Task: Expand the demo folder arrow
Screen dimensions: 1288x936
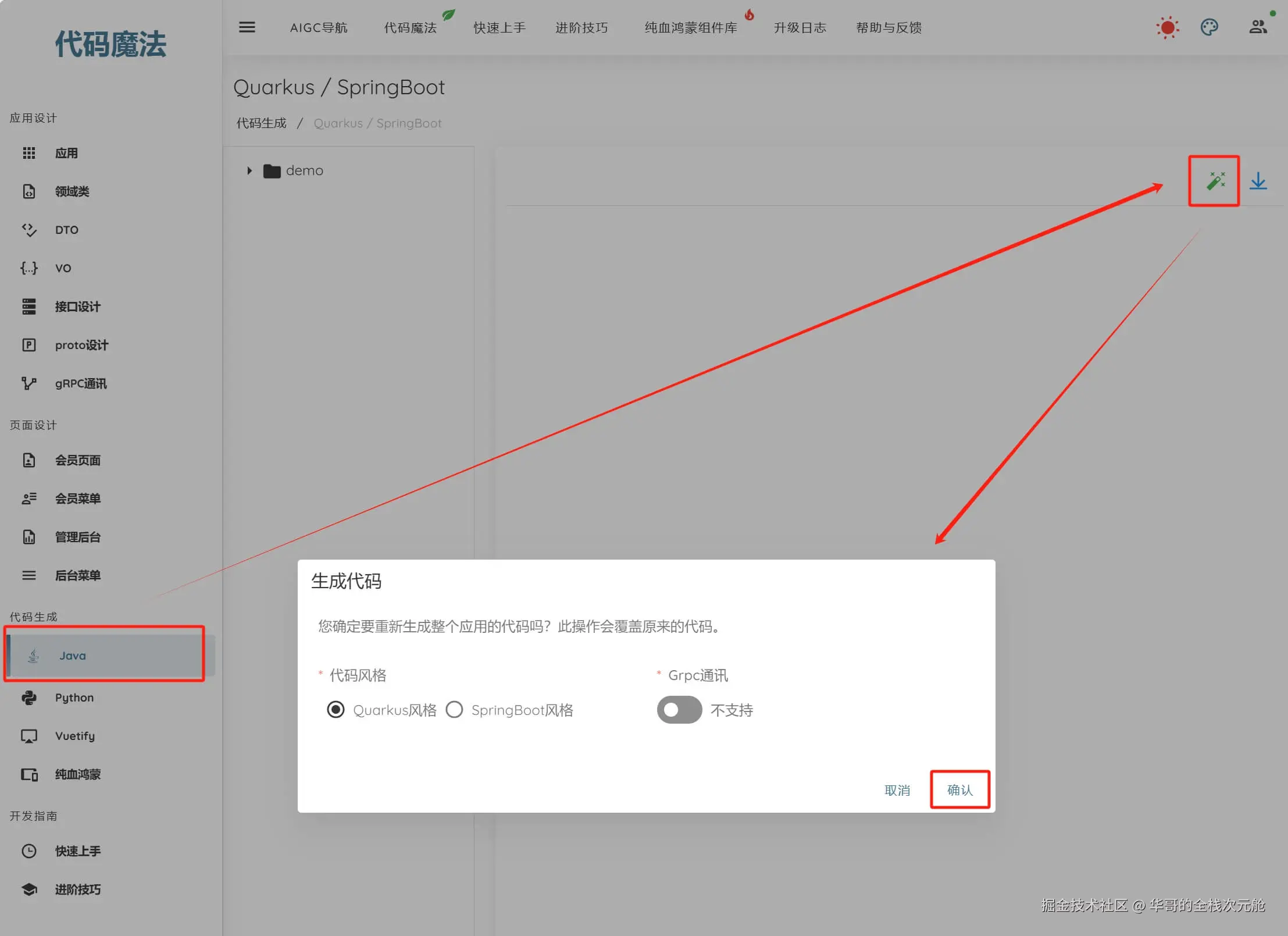Action: [x=249, y=170]
